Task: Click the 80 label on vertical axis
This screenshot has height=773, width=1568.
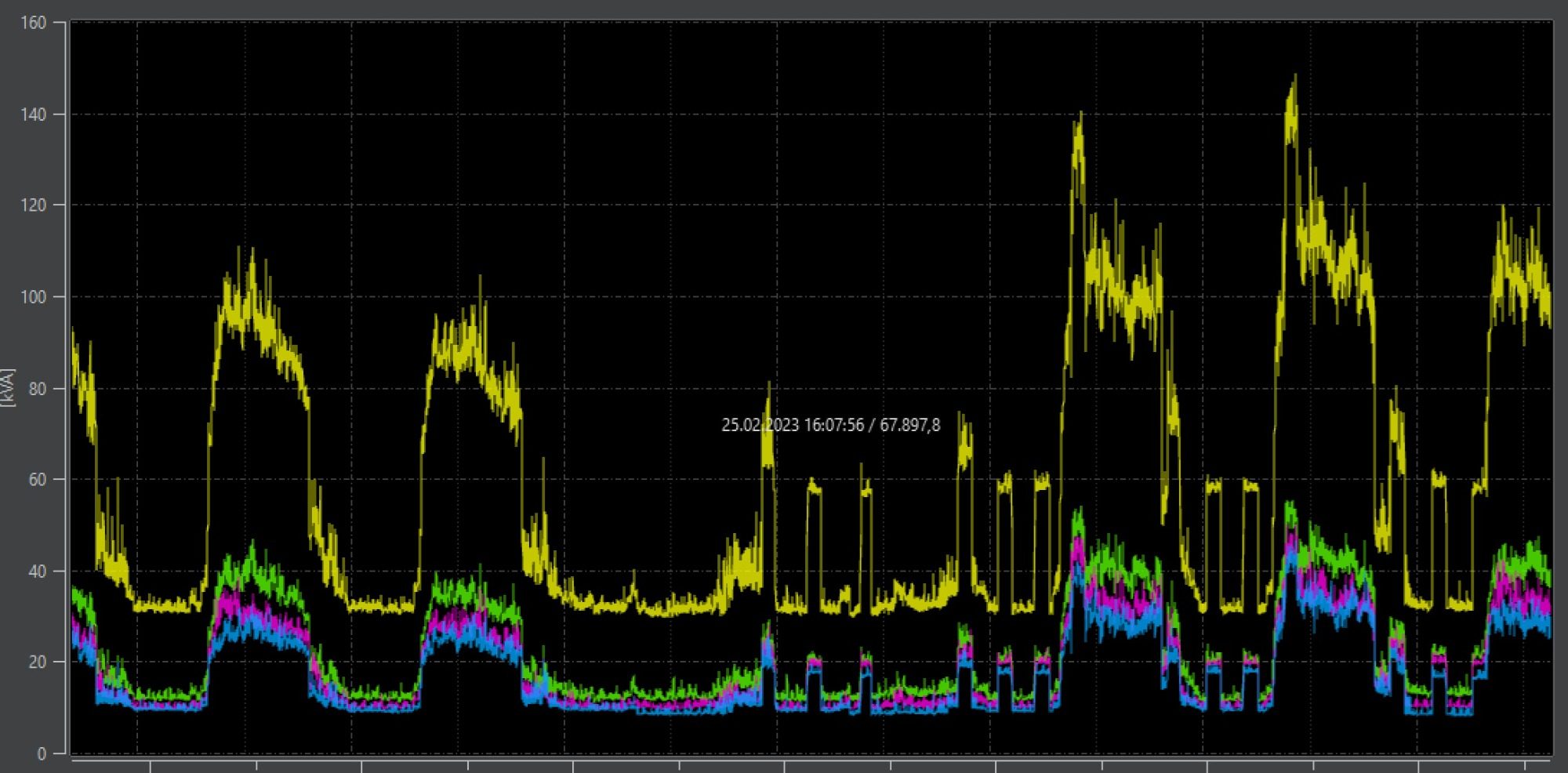Action: click(x=37, y=389)
